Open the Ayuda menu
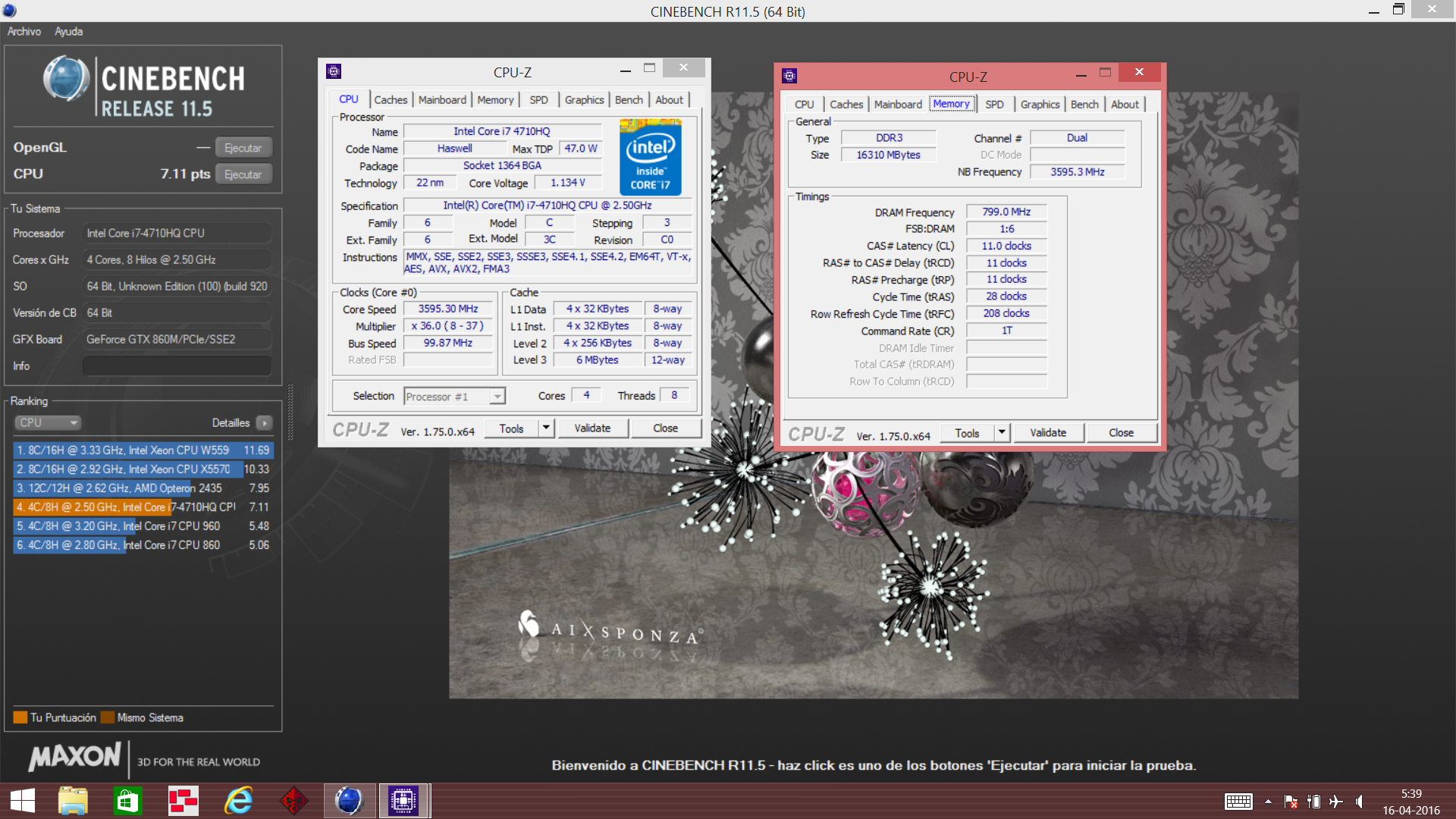 coord(68,31)
